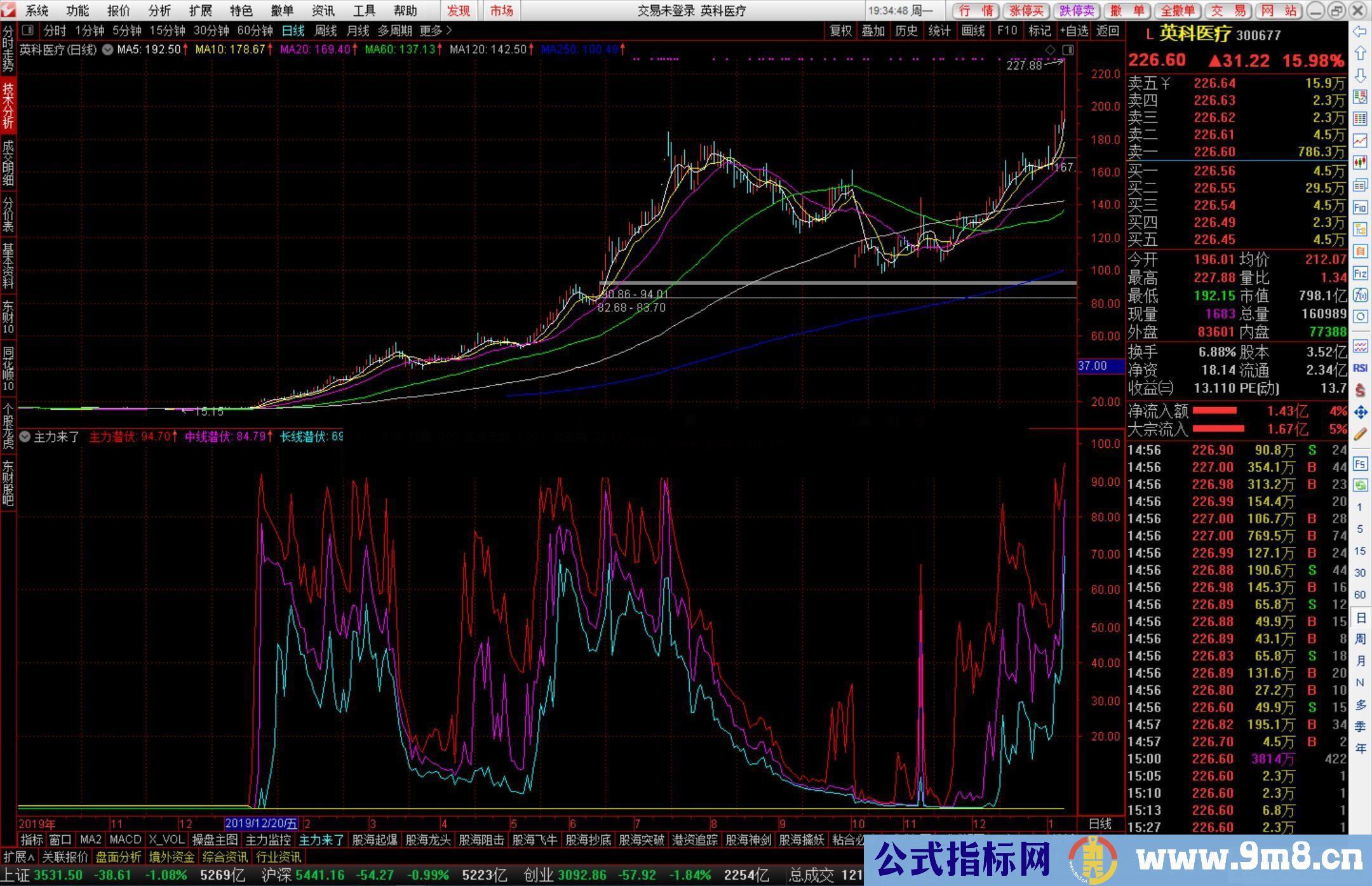Click the red trend line chart icon
1372x886 pixels.
click(x=1360, y=140)
